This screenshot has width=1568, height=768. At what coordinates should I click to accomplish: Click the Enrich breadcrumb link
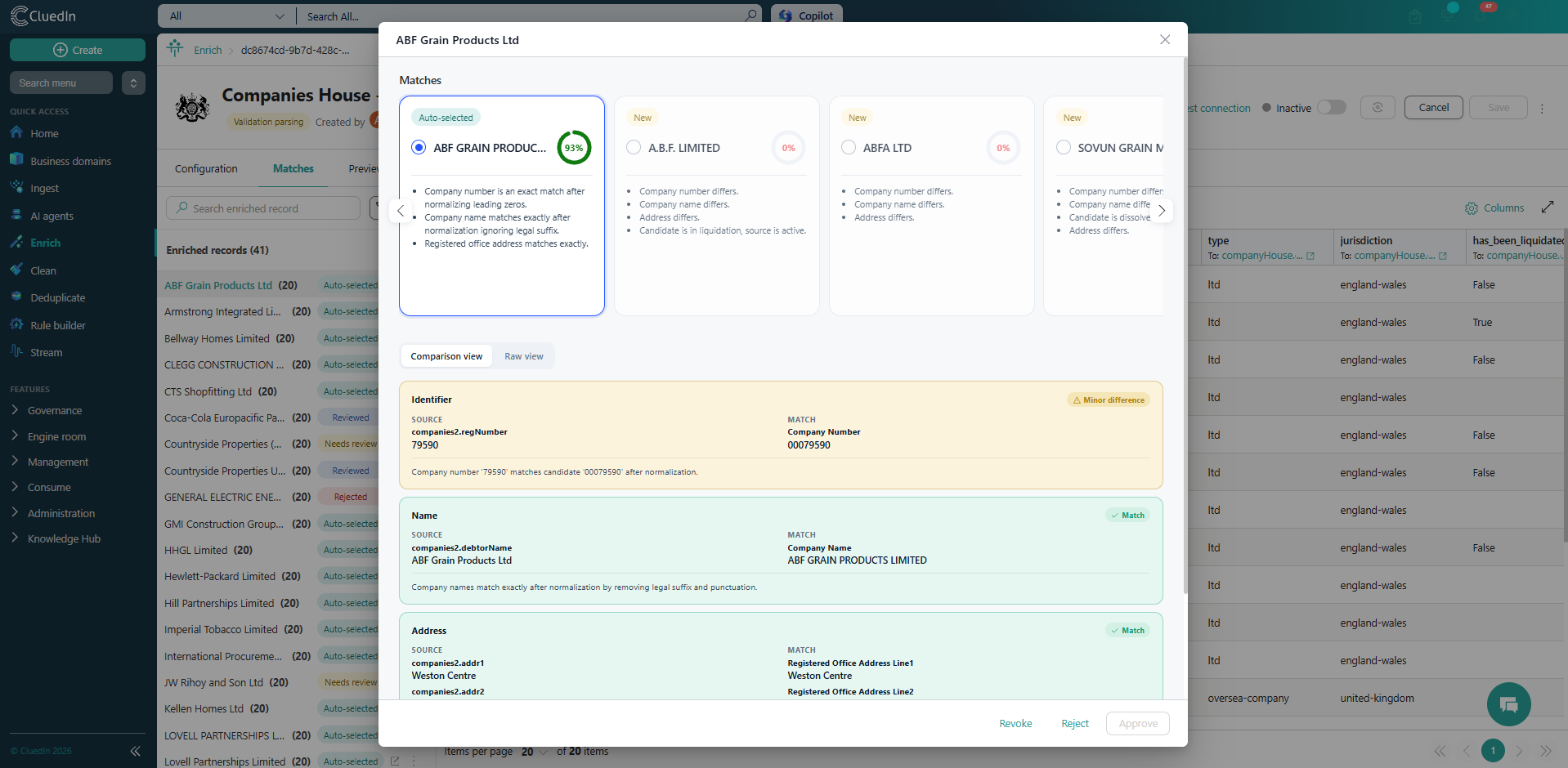pyautogui.click(x=208, y=50)
